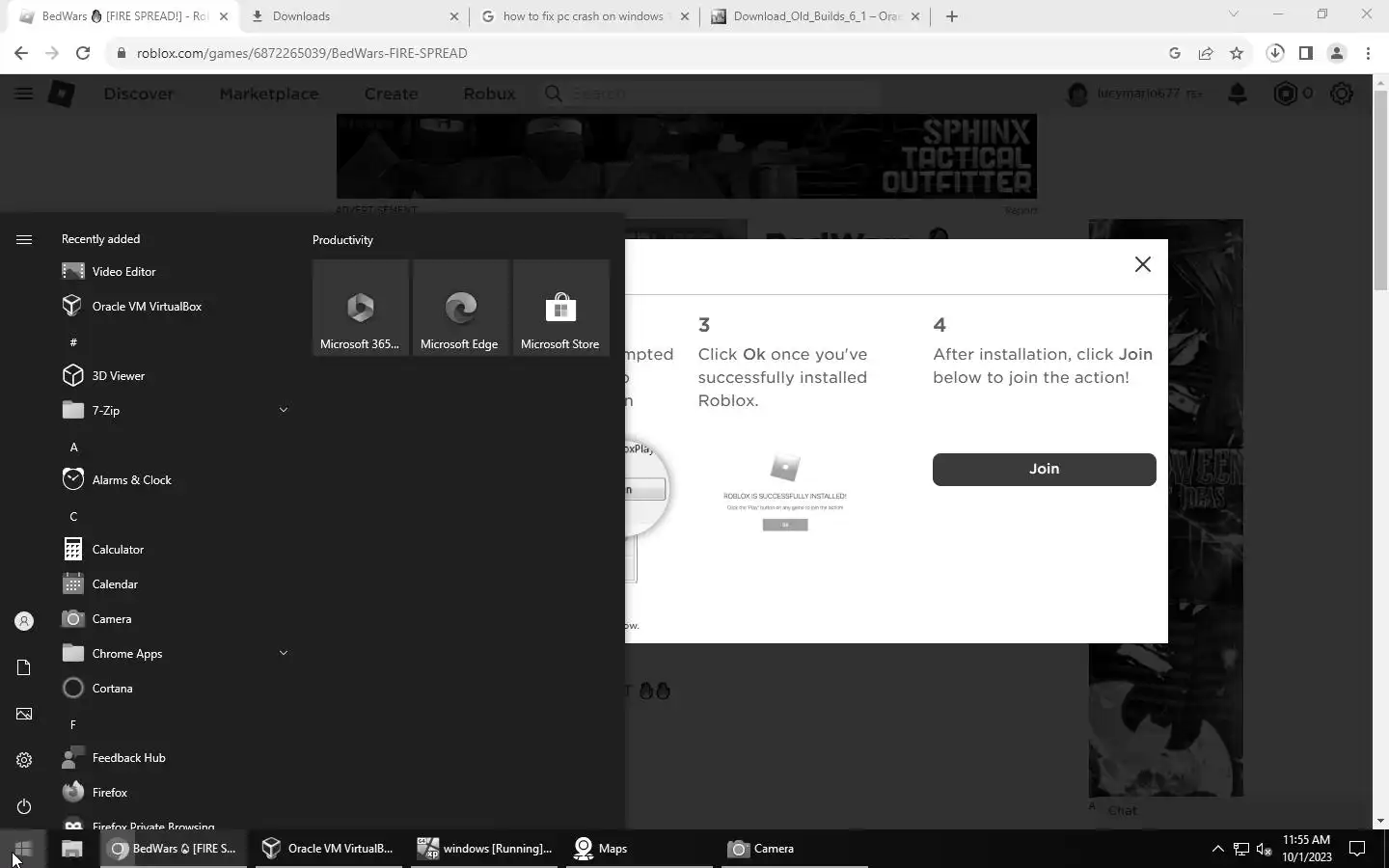Open Roblox settings gear icon
Screen dimensions: 1389x868
pyautogui.click(x=1342, y=94)
